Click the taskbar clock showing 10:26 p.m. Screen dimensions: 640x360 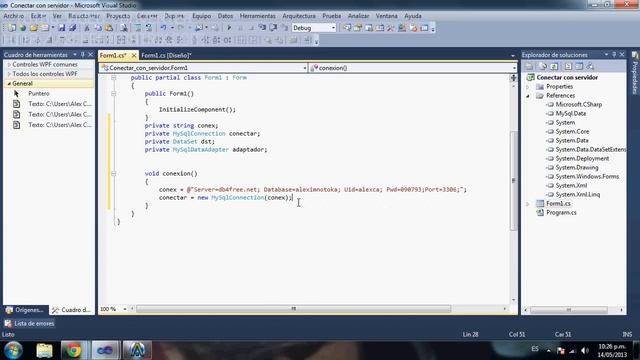click(612, 351)
